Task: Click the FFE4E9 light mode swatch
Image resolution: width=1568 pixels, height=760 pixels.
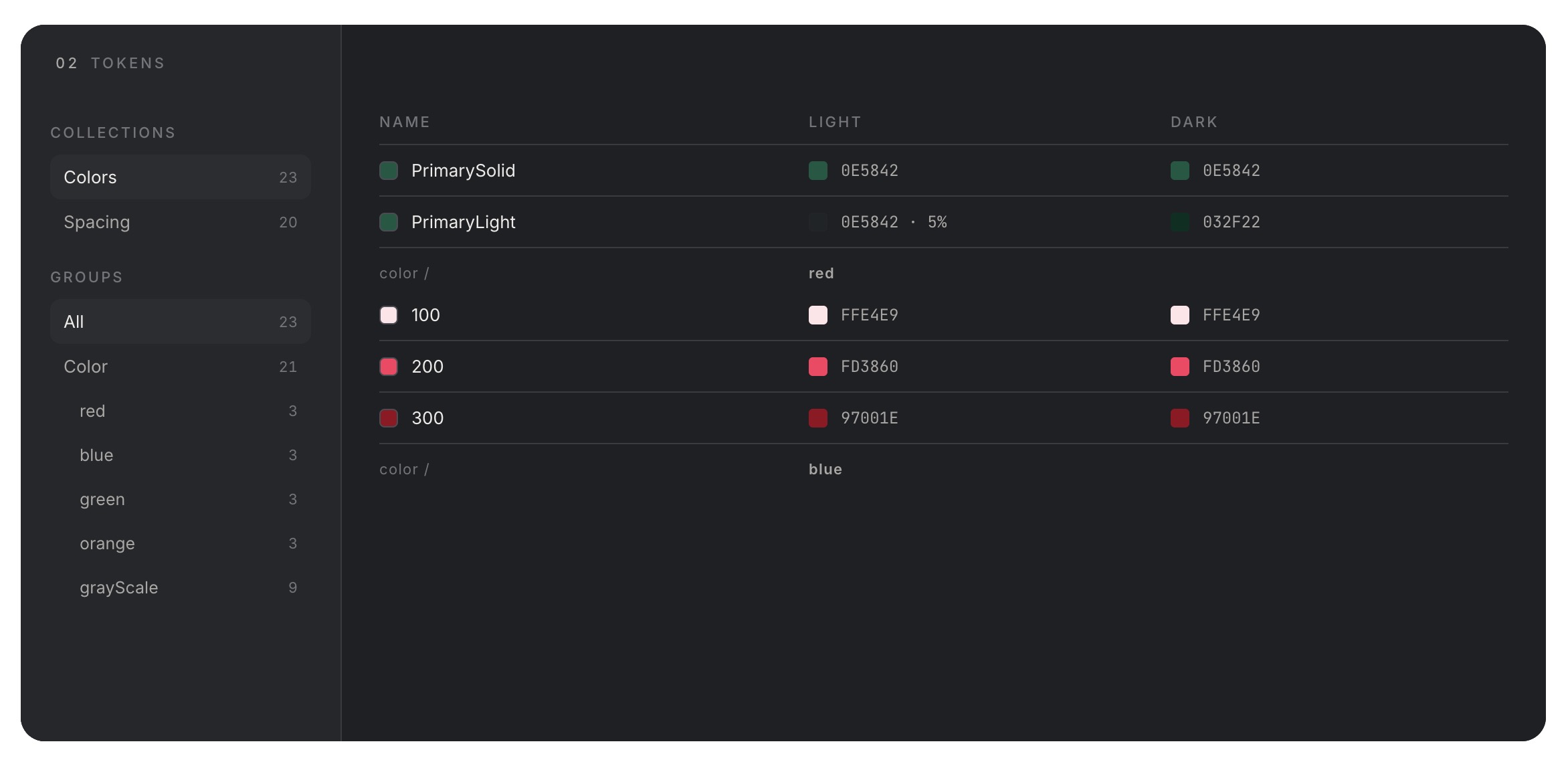Action: [818, 315]
